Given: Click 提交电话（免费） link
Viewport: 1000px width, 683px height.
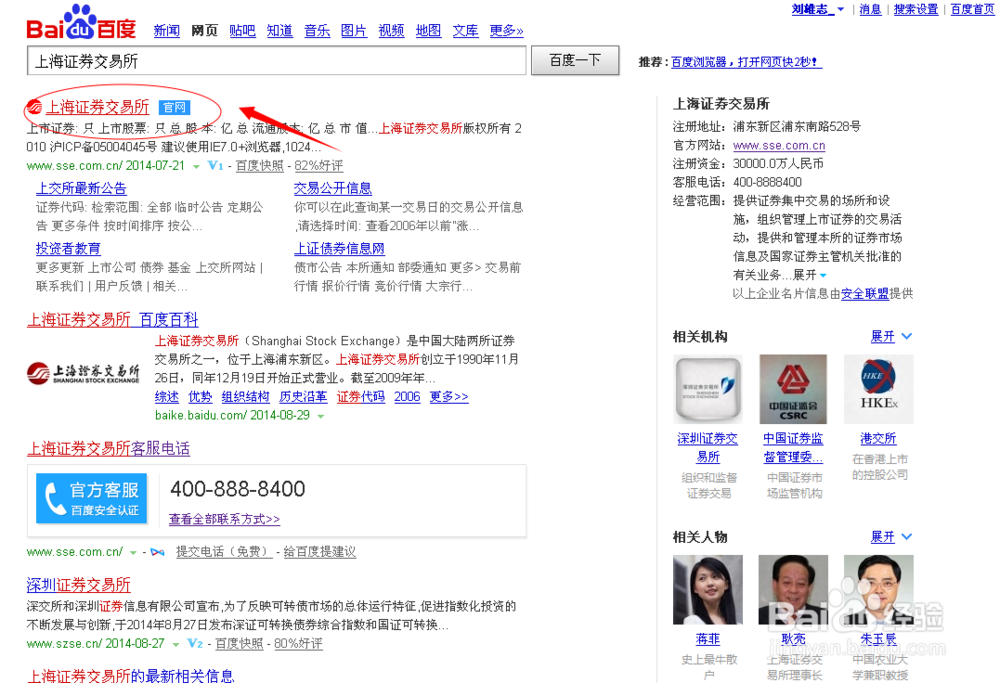Looking at the screenshot, I should pyautogui.click(x=224, y=552).
